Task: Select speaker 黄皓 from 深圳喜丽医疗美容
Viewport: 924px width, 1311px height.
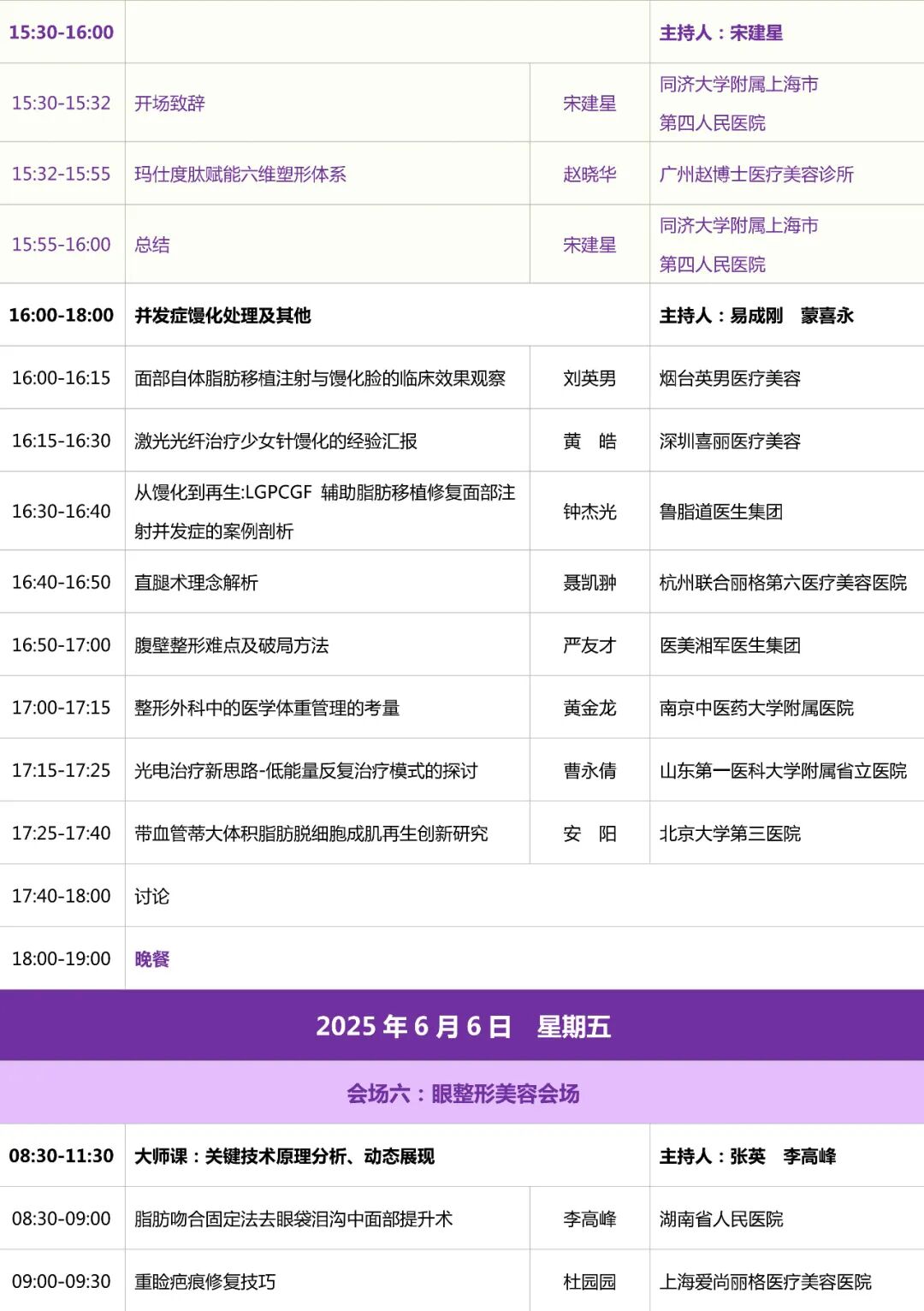Action: [591, 439]
